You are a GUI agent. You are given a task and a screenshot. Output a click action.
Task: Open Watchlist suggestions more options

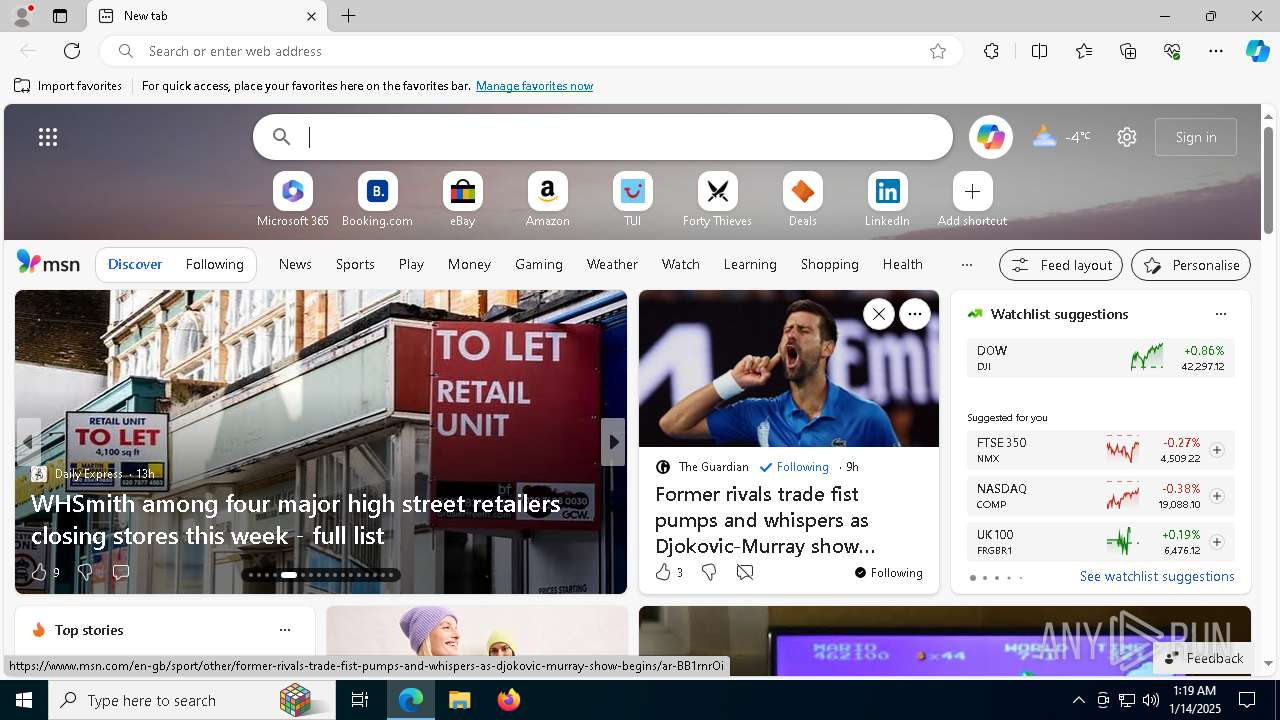pos(1220,314)
